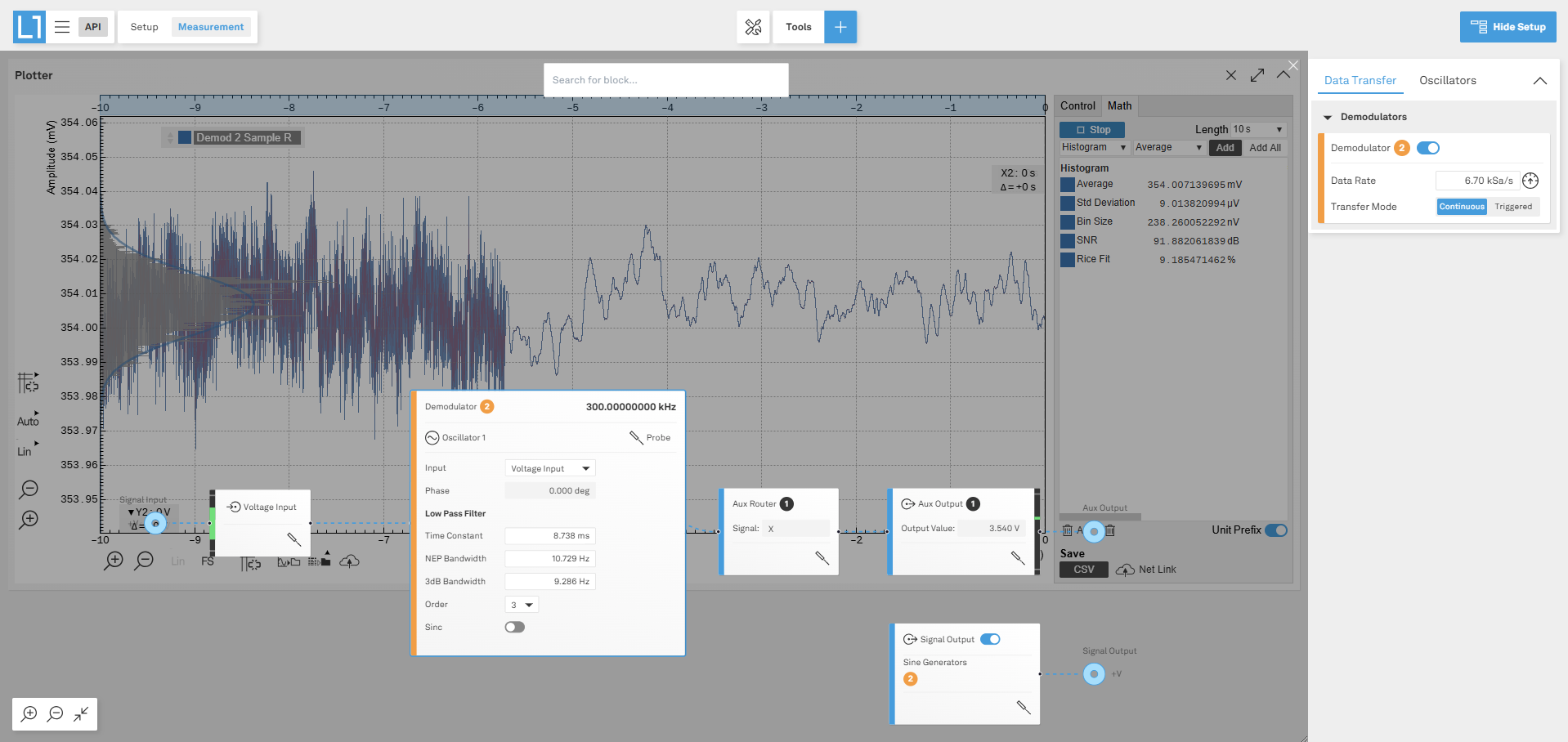Expand Plotter panel to full screen
The image size is (1568, 742).
(x=1257, y=75)
